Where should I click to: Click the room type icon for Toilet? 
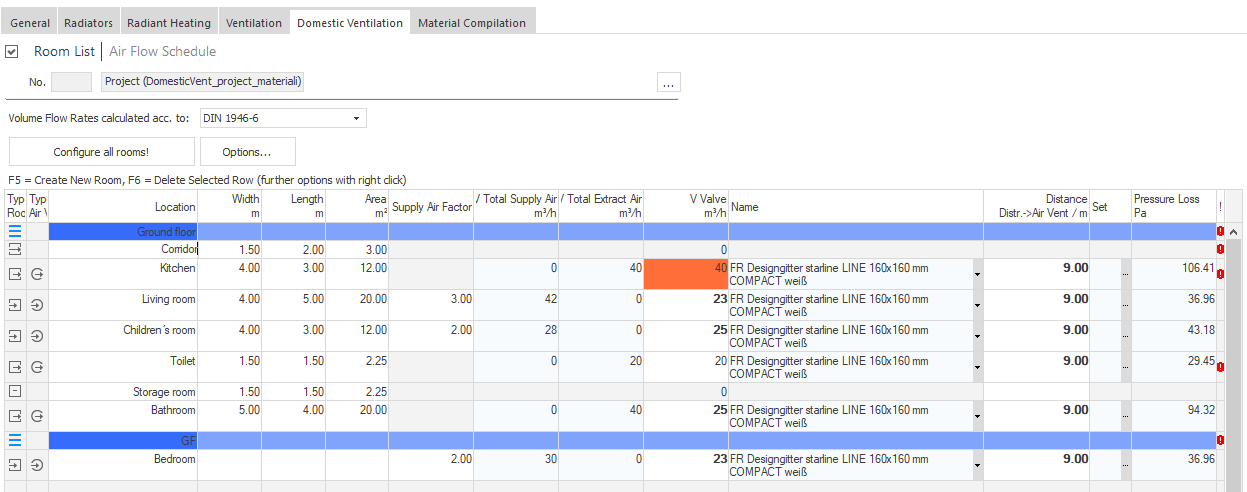click(x=15, y=367)
